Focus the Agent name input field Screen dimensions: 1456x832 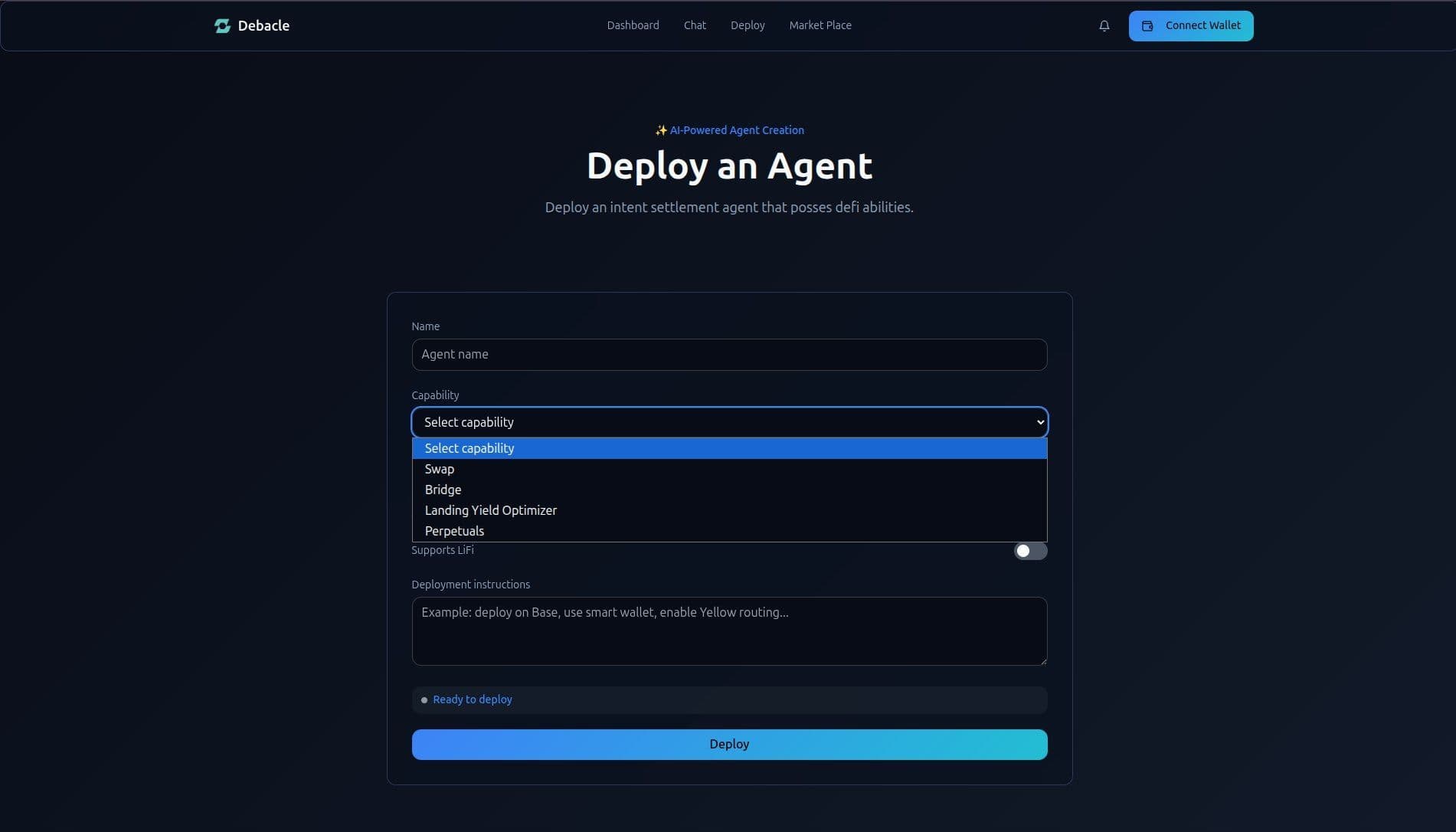click(729, 355)
